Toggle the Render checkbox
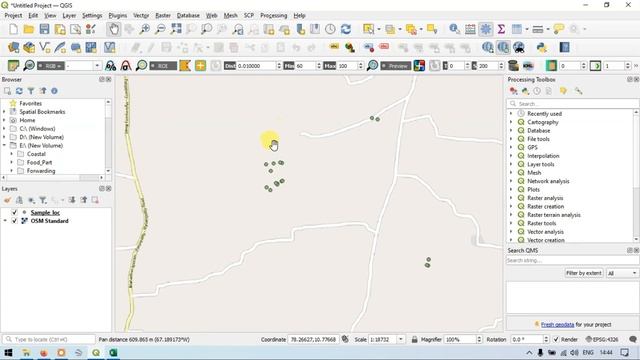Viewport: 640px width, 360px height. (556, 340)
